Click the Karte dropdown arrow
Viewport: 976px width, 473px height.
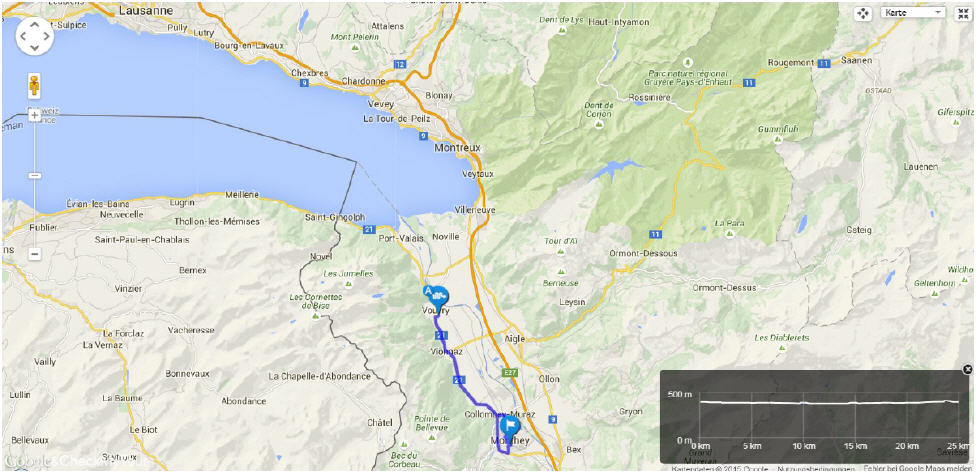pos(937,13)
